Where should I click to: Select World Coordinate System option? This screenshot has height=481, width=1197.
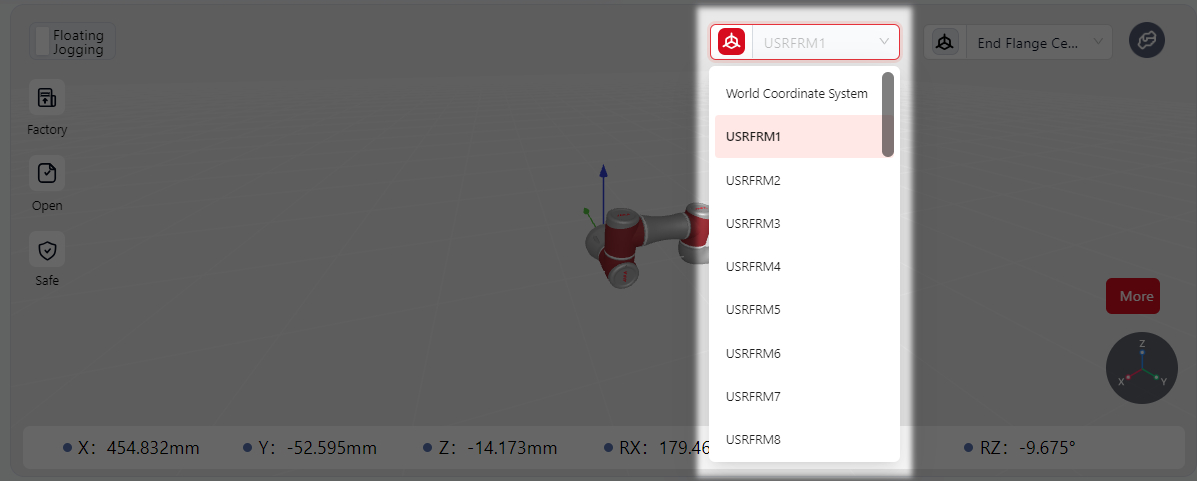point(797,94)
